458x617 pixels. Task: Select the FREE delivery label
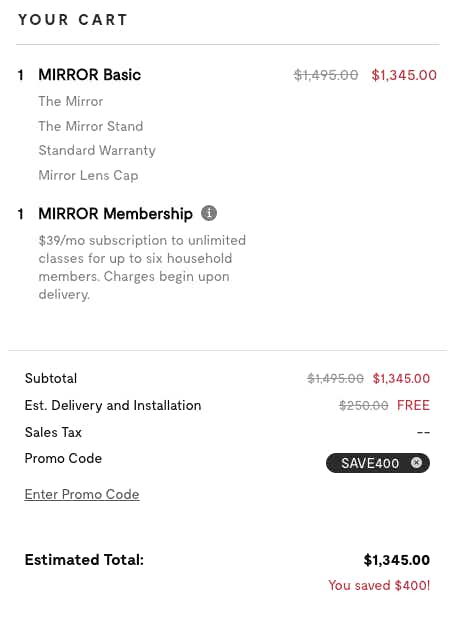(413, 405)
